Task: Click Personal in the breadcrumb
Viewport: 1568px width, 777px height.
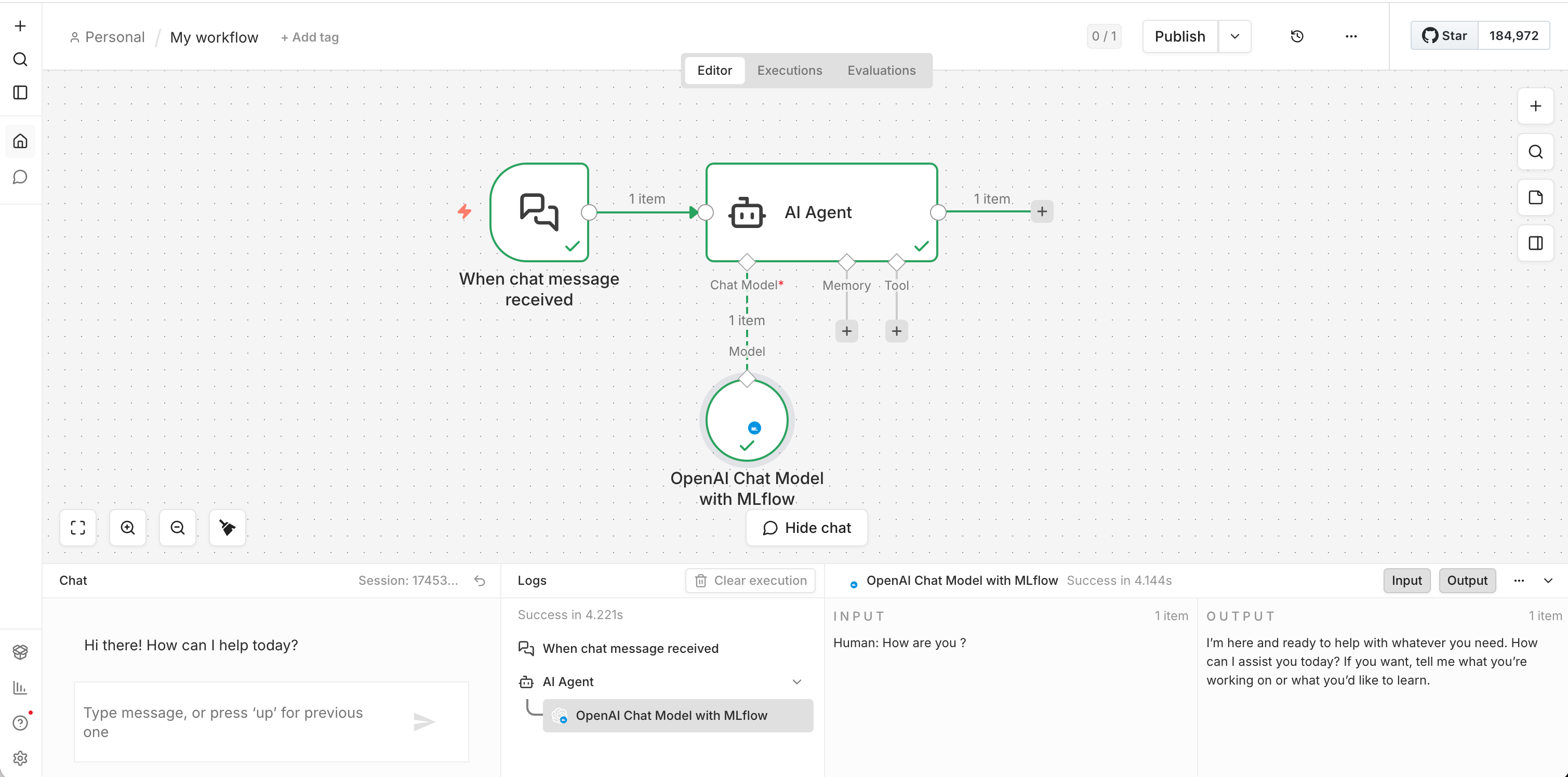Action: tap(107, 37)
